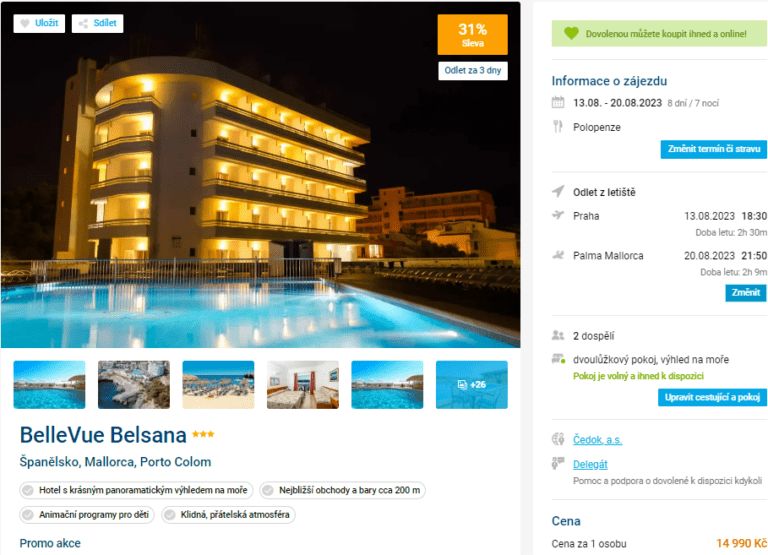Click the calendar icon beside the trip dates
Screen dimensions: 768x555
coord(558,102)
